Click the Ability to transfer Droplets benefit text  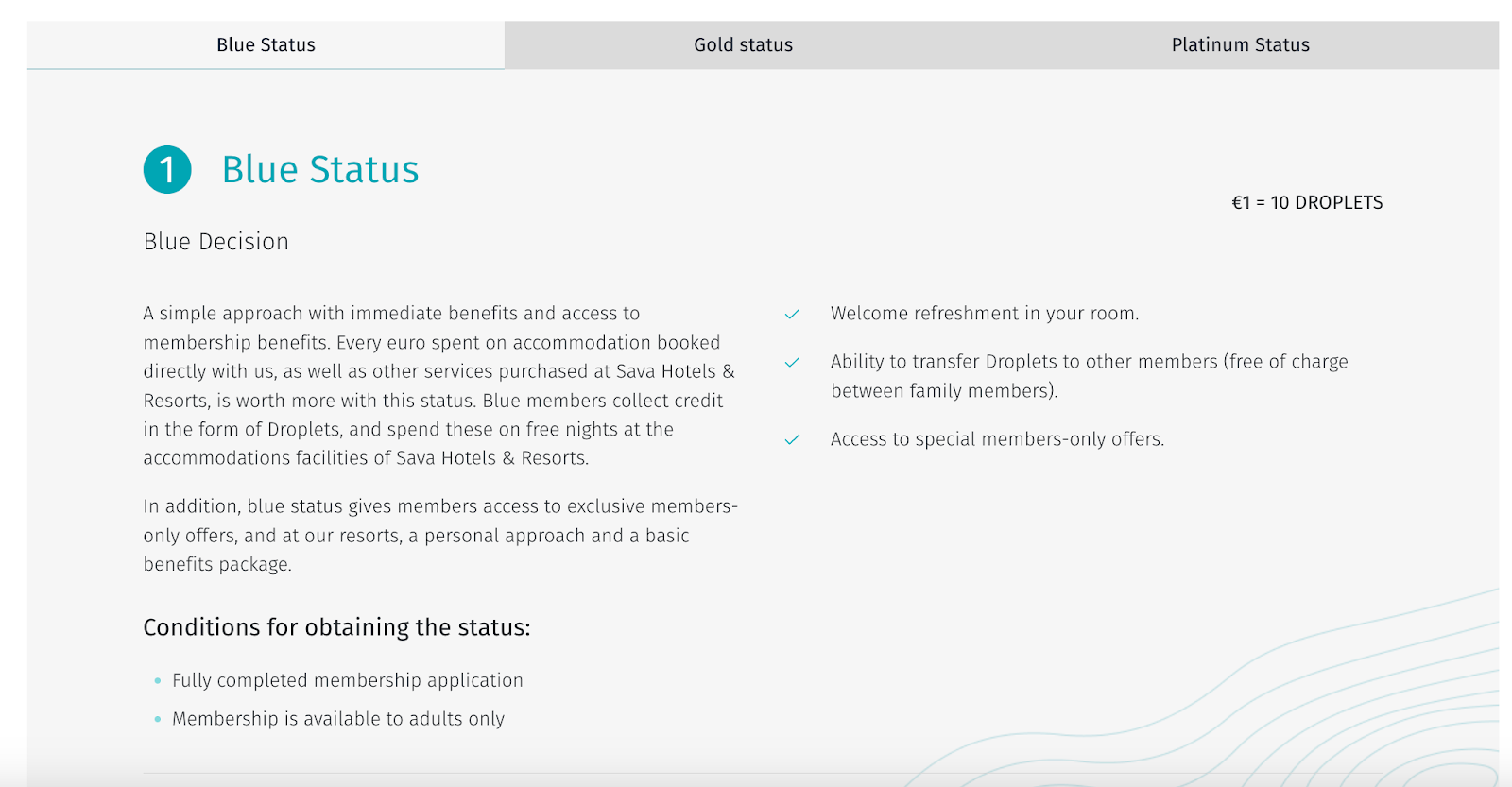coord(1089,376)
